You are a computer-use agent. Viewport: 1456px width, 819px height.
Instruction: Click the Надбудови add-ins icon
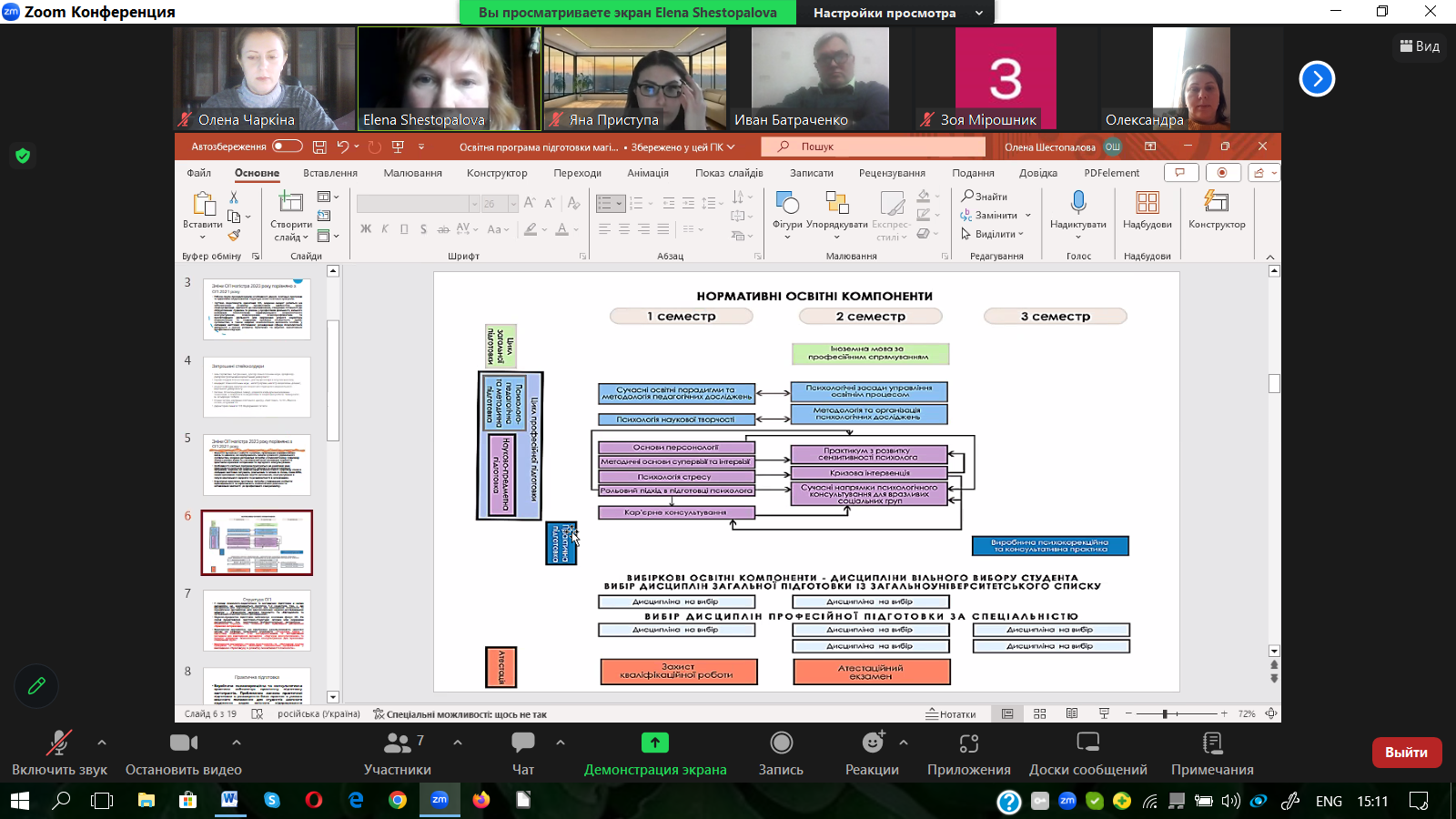pos(1148,202)
